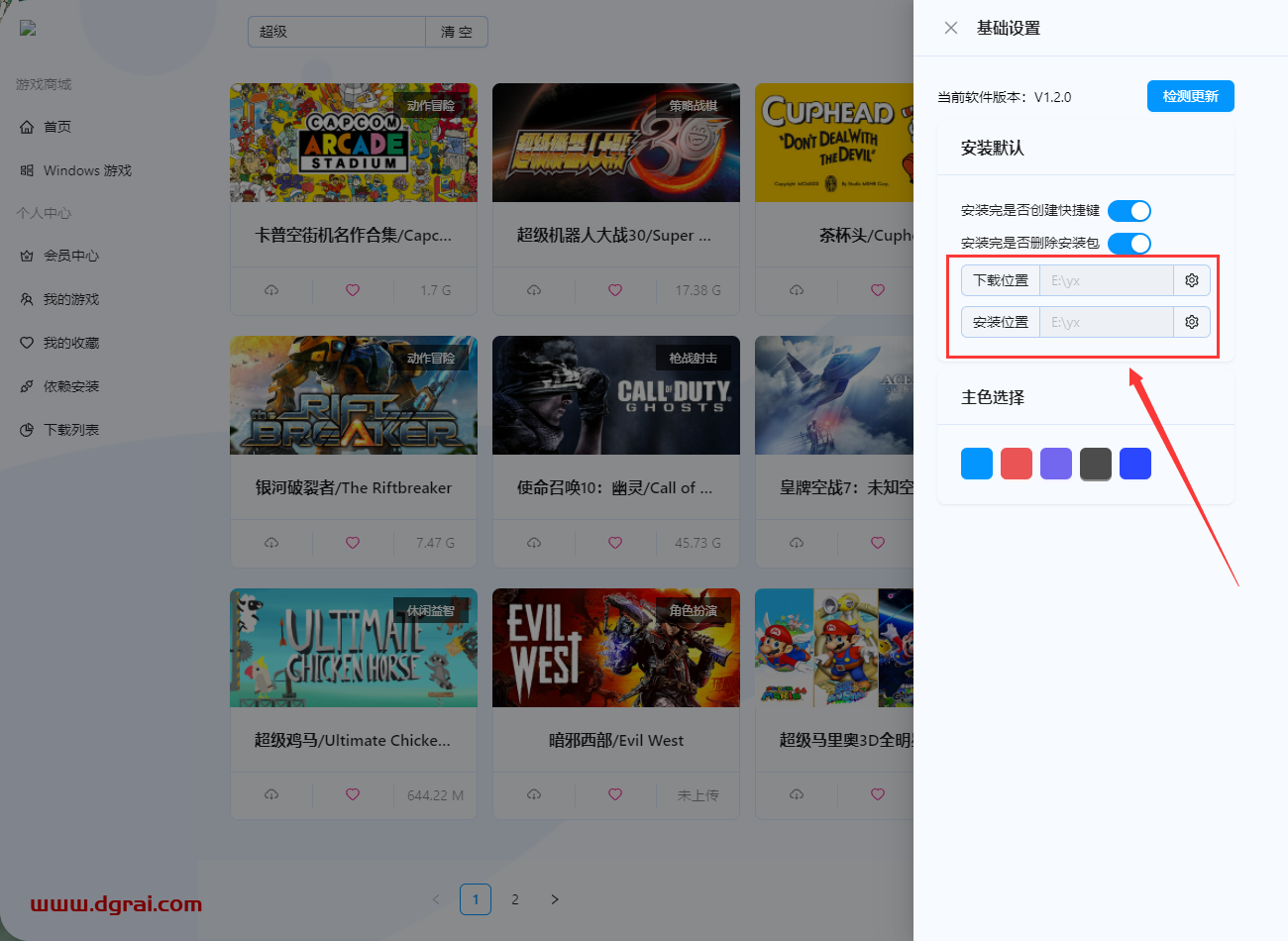This screenshot has height=941, width=1288.
Task: Open the Capcom Arcade Stadium thumbnail
Action: pyautogui.click(x=354, y=143)
